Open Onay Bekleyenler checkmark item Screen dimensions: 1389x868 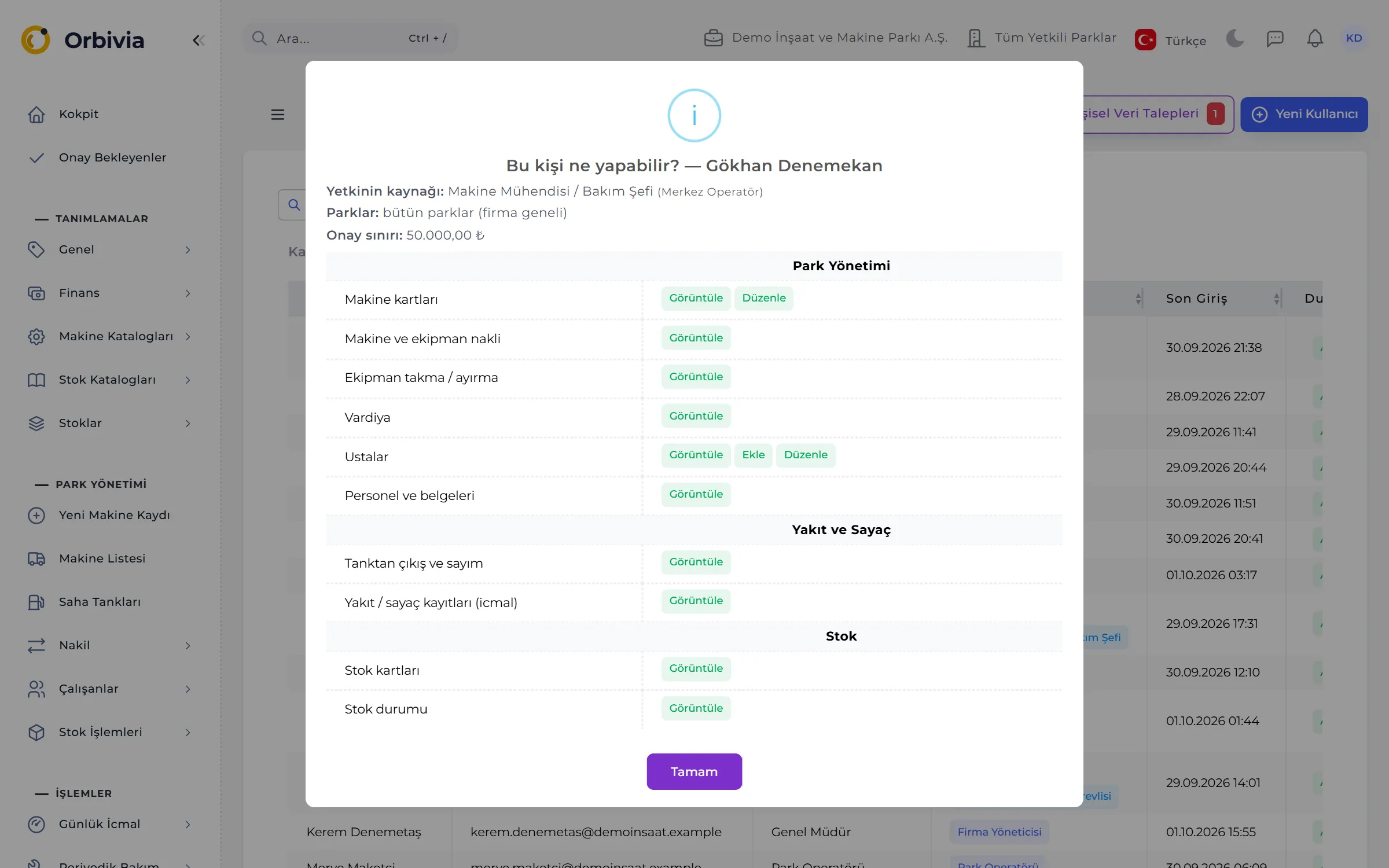pos(36,157)
